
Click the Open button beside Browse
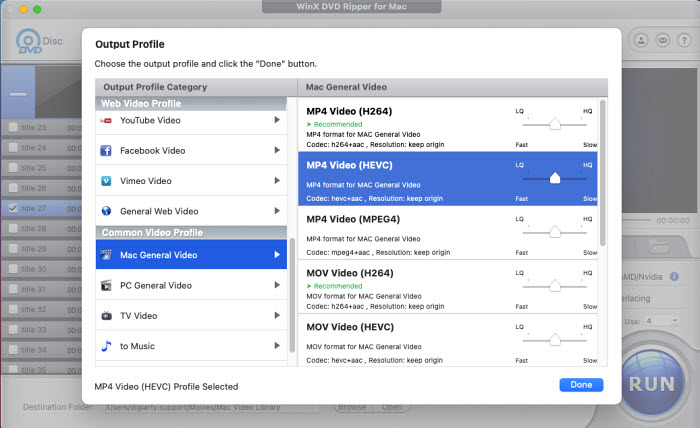click(x=392, y=407)
